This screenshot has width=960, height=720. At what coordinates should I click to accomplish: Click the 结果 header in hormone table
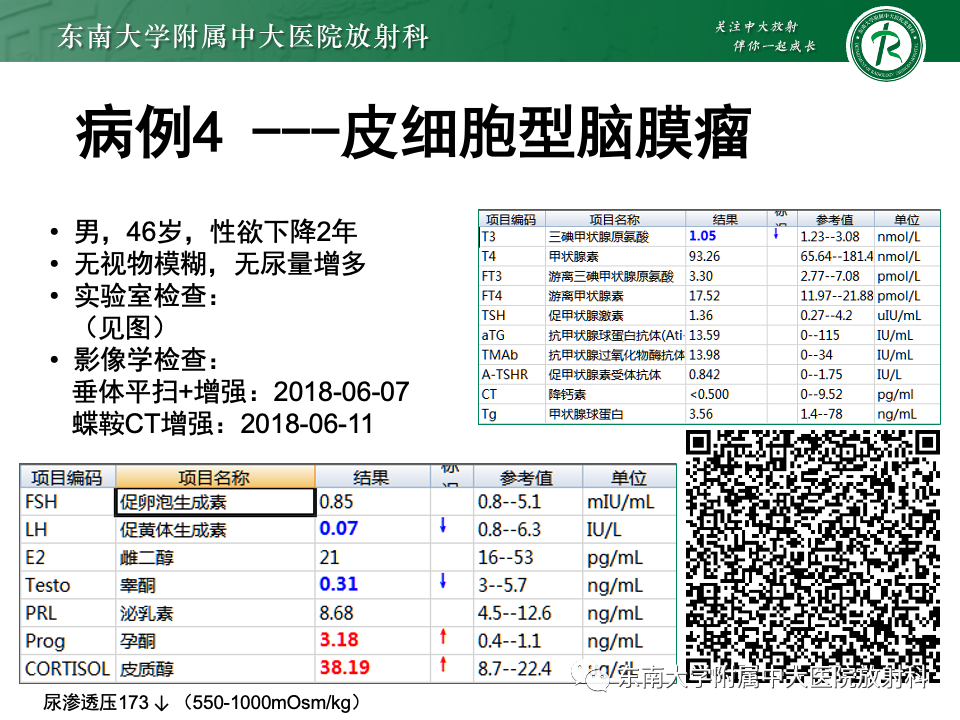372,477
